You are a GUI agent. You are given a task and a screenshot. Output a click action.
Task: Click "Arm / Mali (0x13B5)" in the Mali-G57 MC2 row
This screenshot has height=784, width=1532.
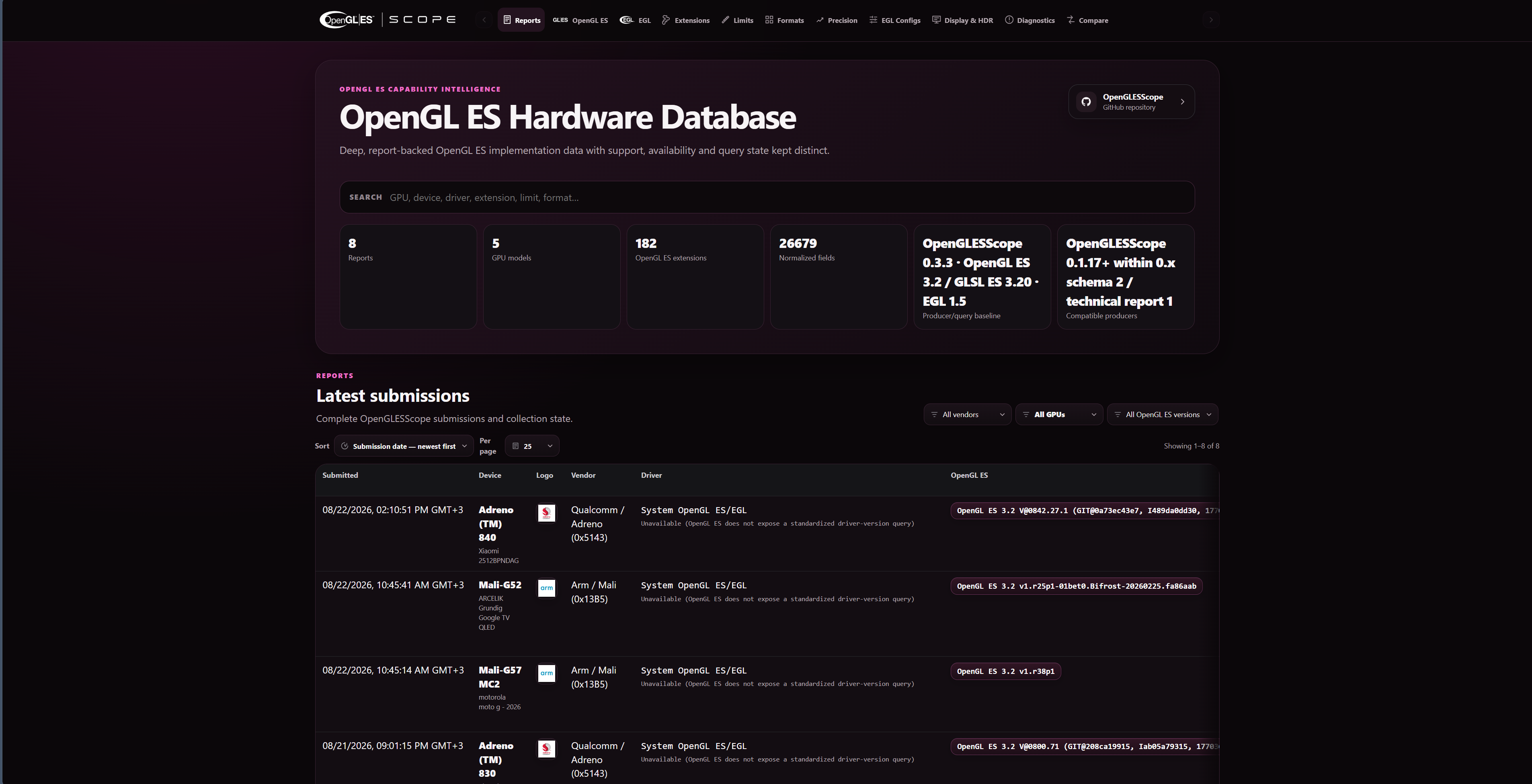tap(593, 677)
